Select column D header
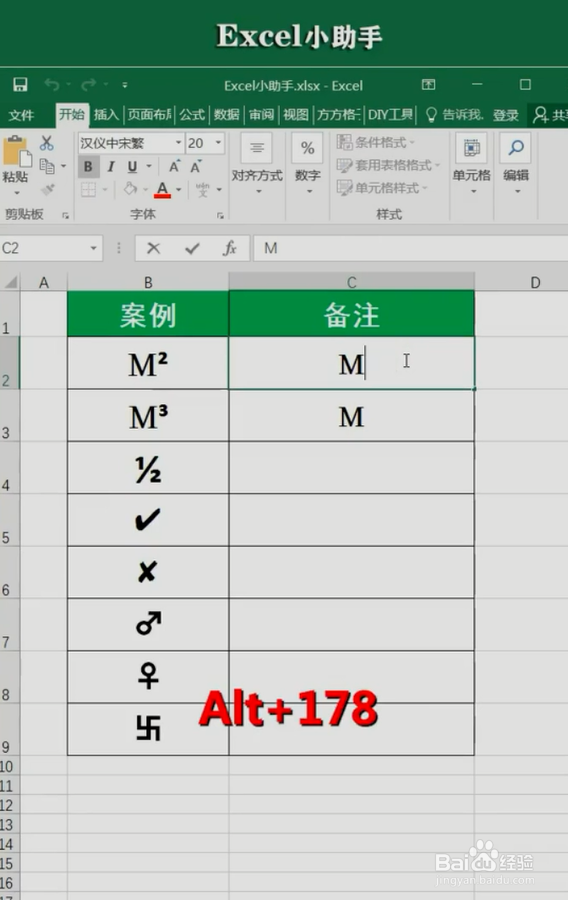Image resolution: width=568 pixels, height=900 pixels. (535, 282)
